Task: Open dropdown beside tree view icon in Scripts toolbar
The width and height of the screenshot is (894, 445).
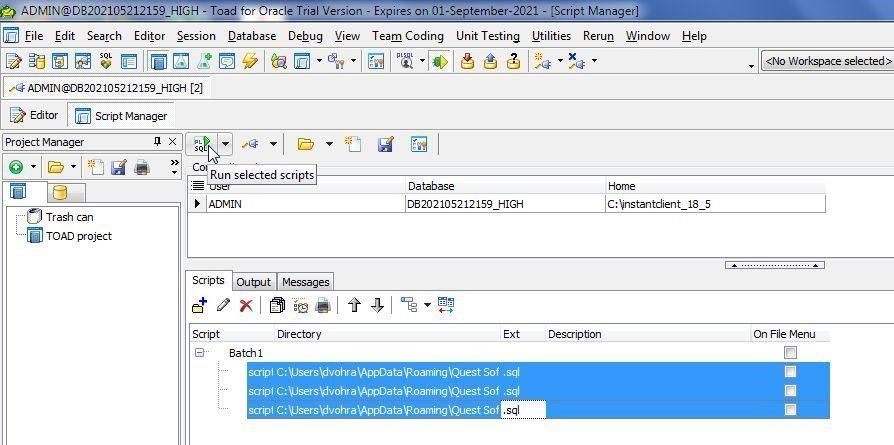Action: [428, 305]
